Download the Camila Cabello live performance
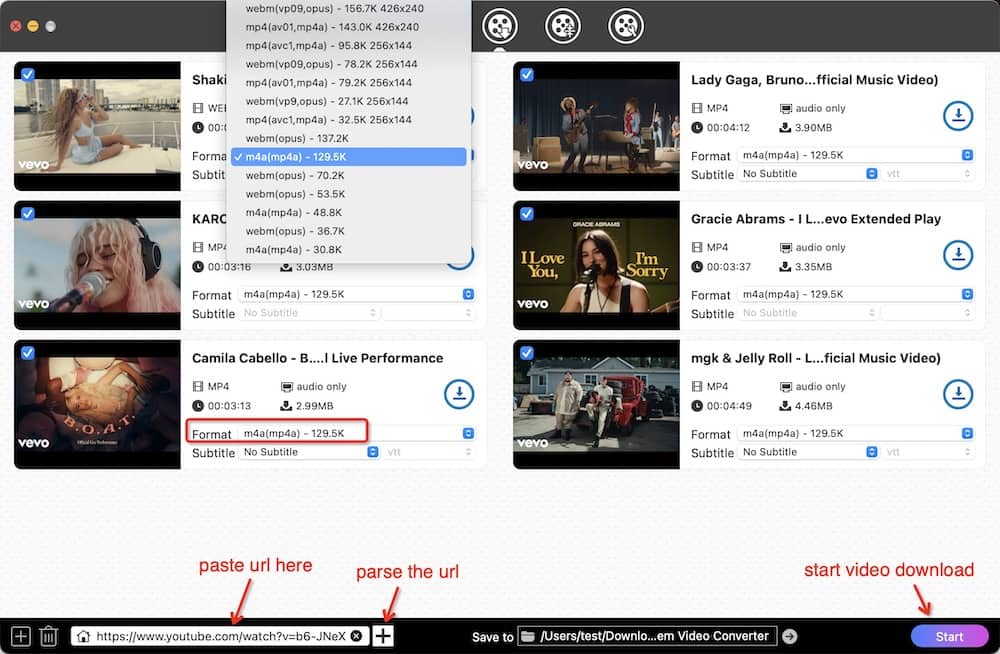Screen dimensions: 1000x654 [x=459, y=394]
